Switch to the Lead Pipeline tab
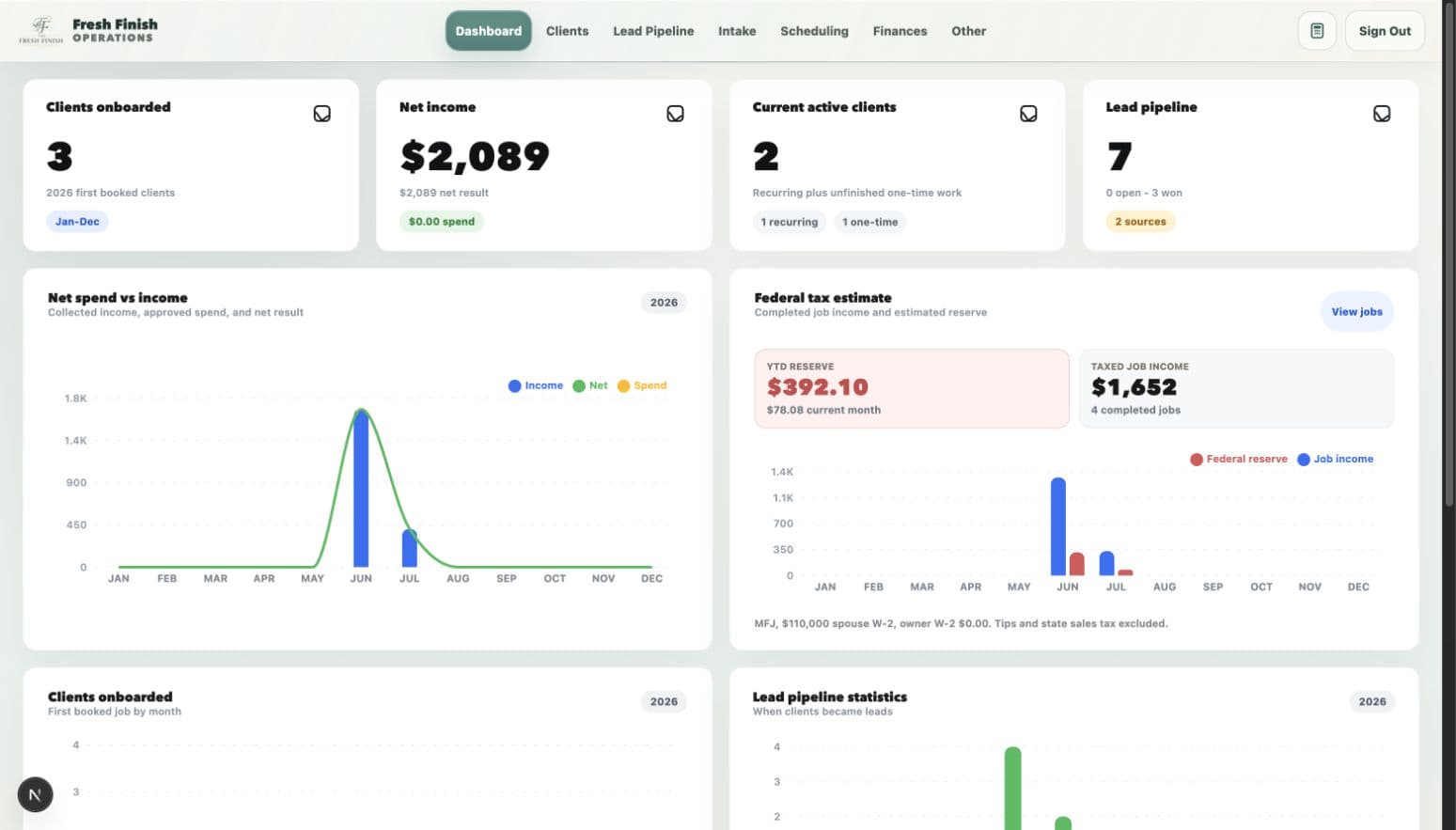The height and width of the screenshot is (830, 1456). click(653, 31)
